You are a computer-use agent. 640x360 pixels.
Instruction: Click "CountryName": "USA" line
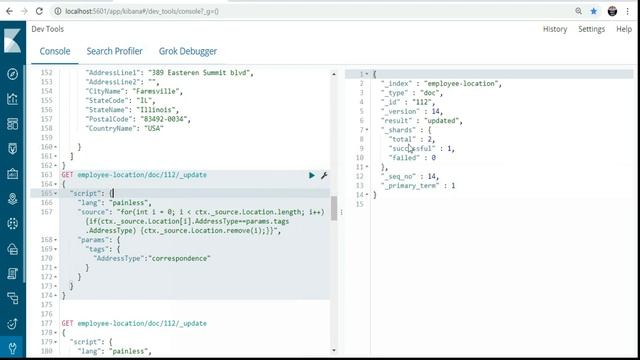tap(124, 129)
